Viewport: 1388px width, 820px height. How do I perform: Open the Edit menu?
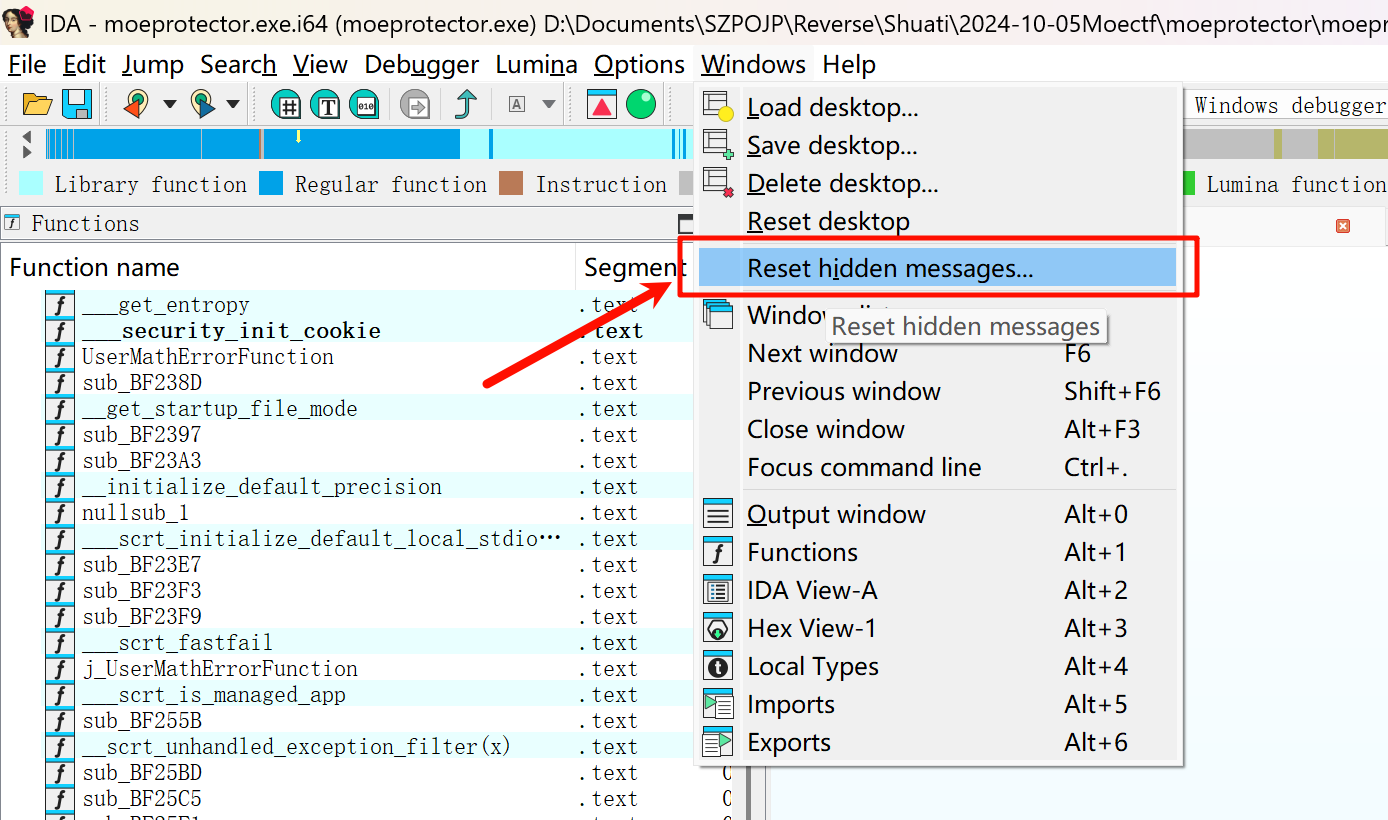[84, 65]
